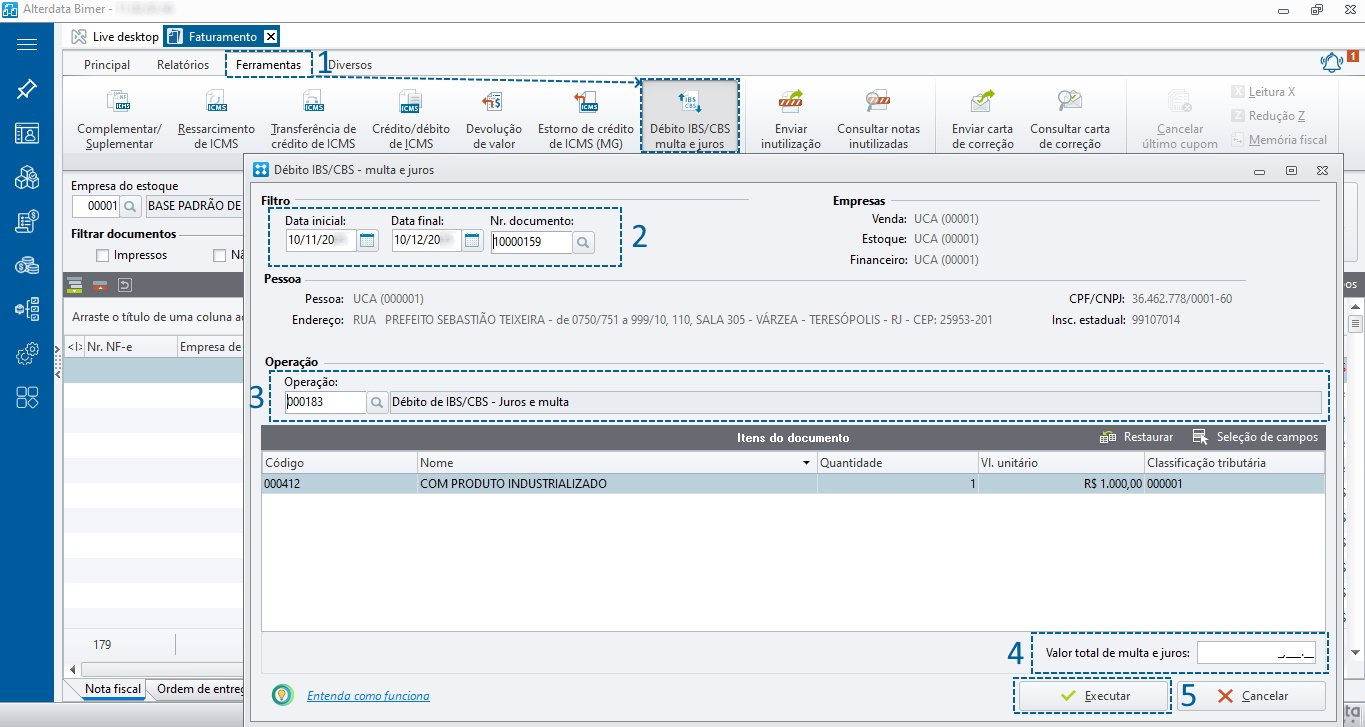Click the search icon next to Nr. documento
1365x727 pixels.
(583, 241)
